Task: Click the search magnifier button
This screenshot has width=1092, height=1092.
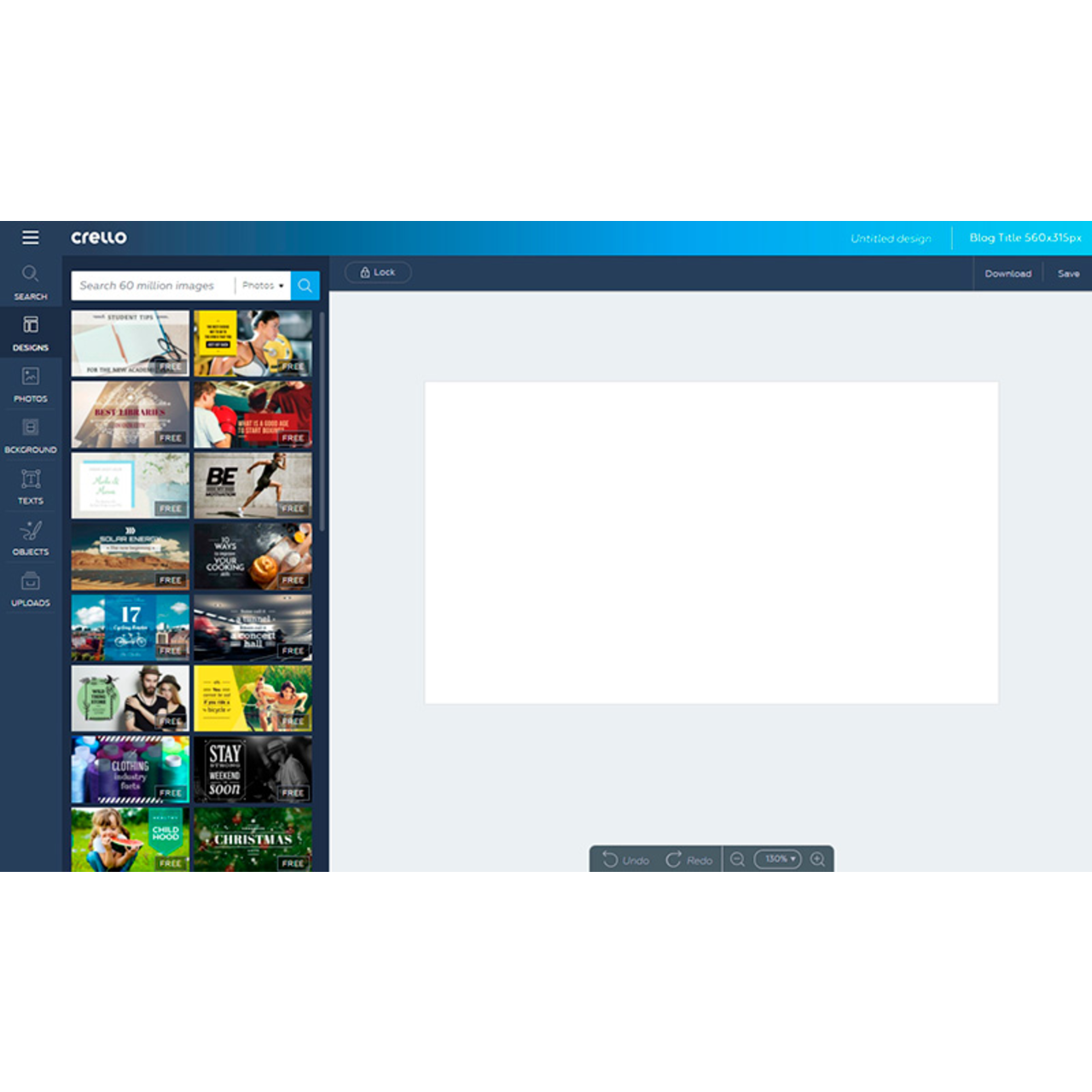Action: 305,285
